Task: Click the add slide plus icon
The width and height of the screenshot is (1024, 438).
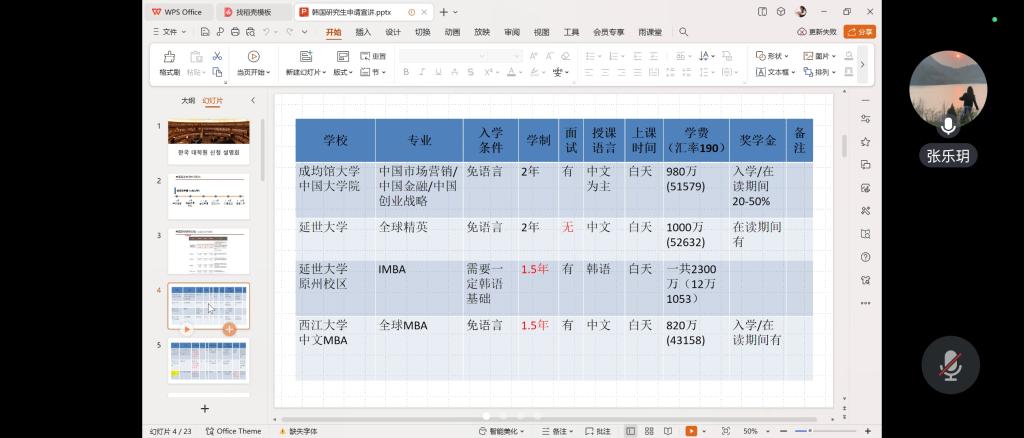Action: click(x=205, y=408)
